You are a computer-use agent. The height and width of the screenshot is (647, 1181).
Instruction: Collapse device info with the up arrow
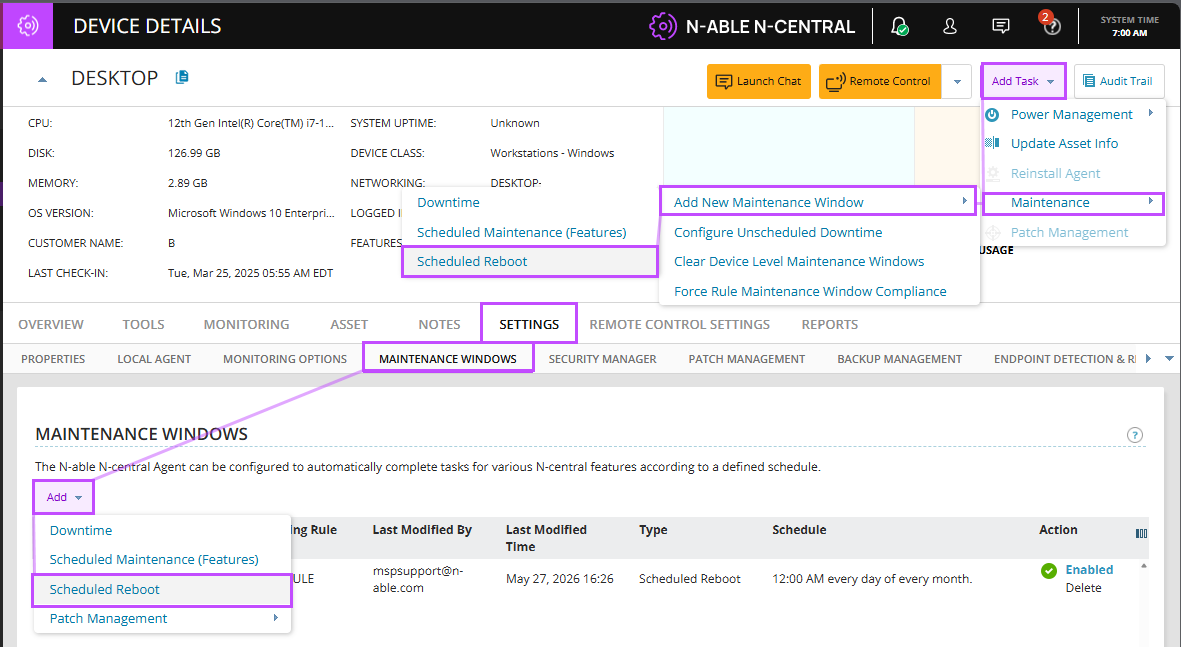42,79
